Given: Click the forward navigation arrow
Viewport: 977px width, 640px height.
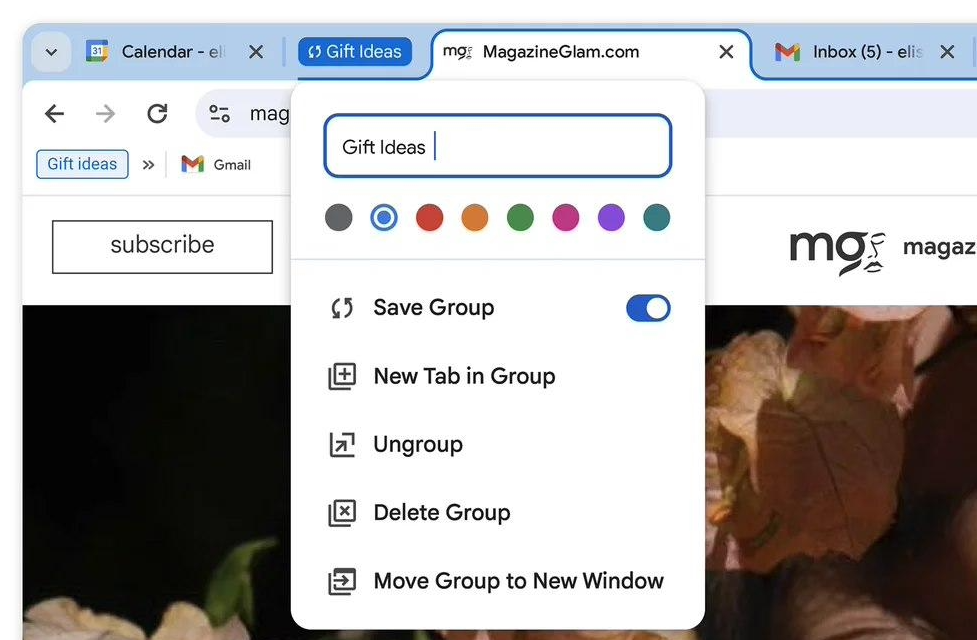Looking at the screenshot, I should (106, 113).
